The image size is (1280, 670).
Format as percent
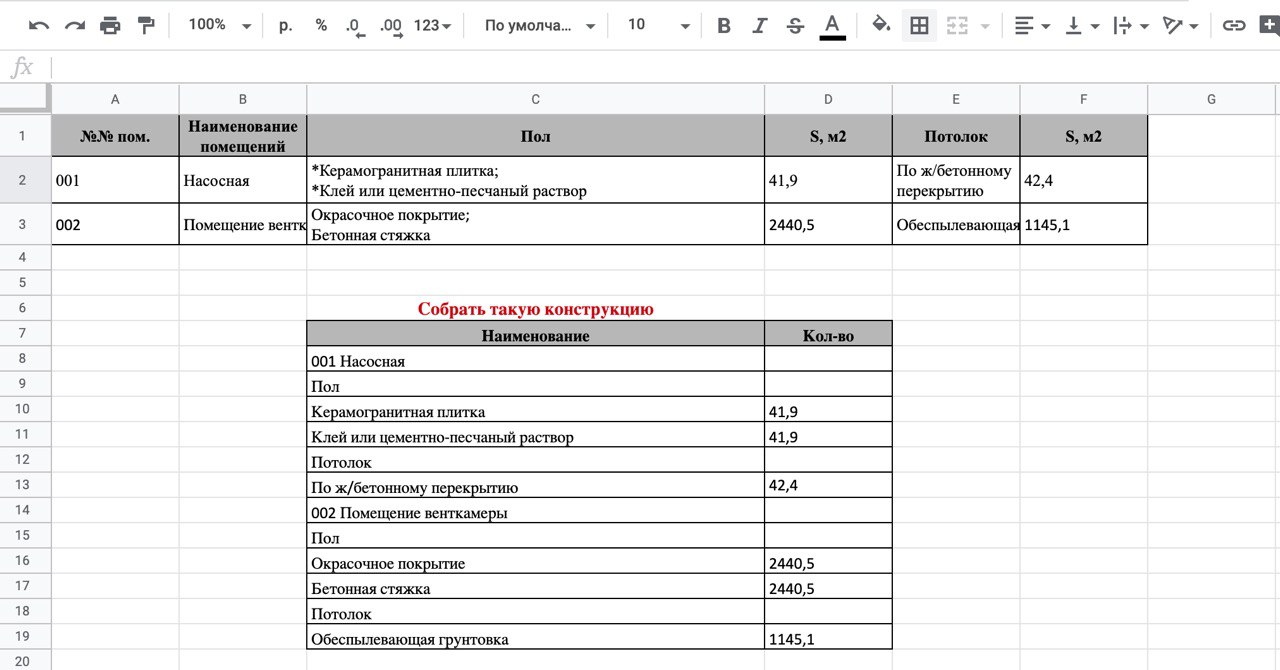pyautogui.click(x=321, y=25)
